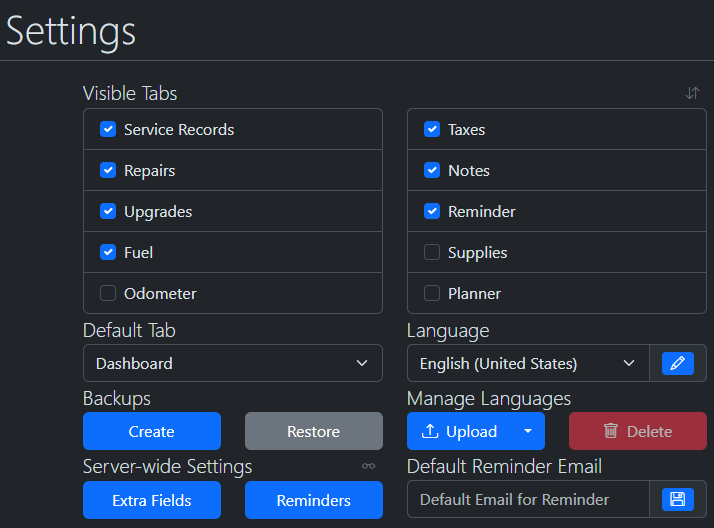Click the Restore backup button
Screen dimensions: 714x528
tap(313, 431)
